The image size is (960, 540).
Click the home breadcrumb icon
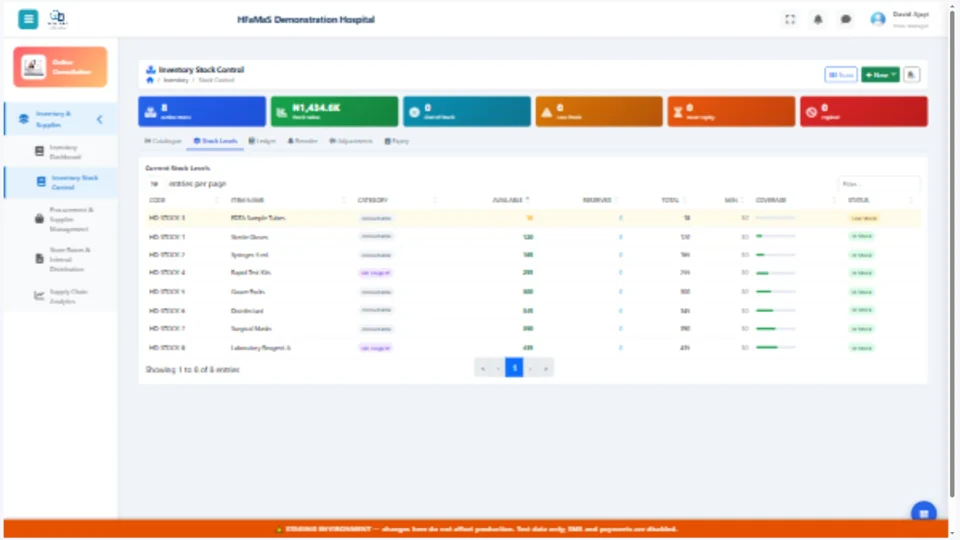[150, 80]
